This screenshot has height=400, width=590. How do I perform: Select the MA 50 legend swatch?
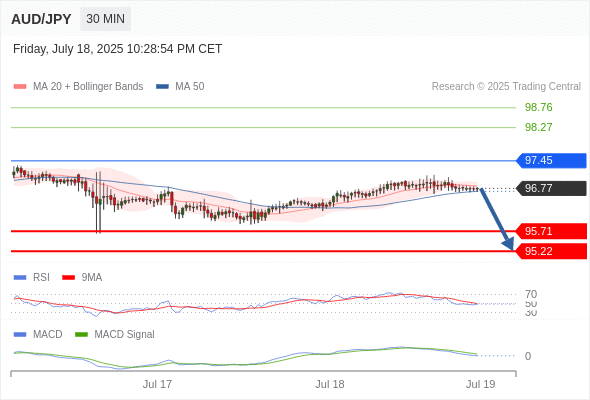coord(162,87)
